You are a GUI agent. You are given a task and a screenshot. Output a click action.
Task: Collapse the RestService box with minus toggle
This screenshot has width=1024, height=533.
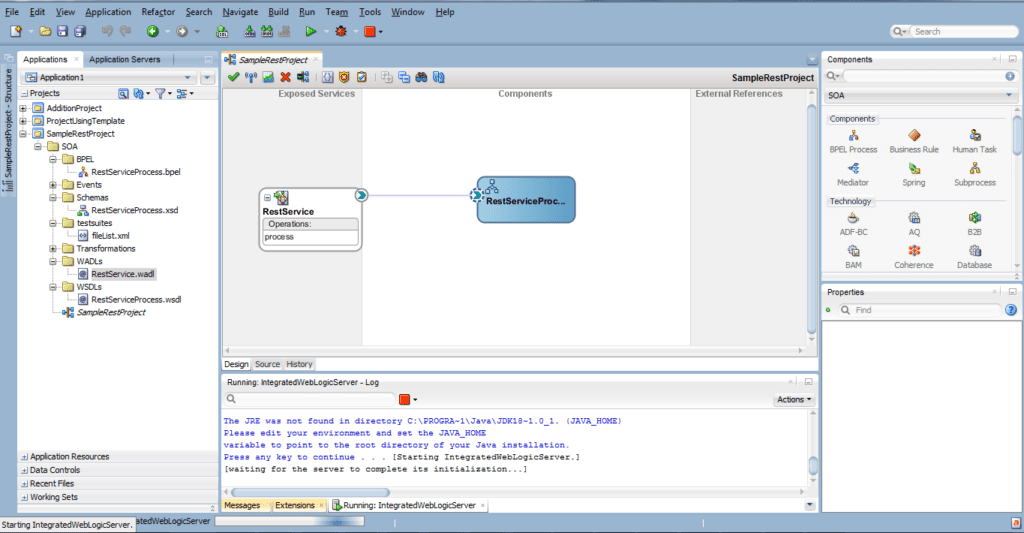pos(267,197)
